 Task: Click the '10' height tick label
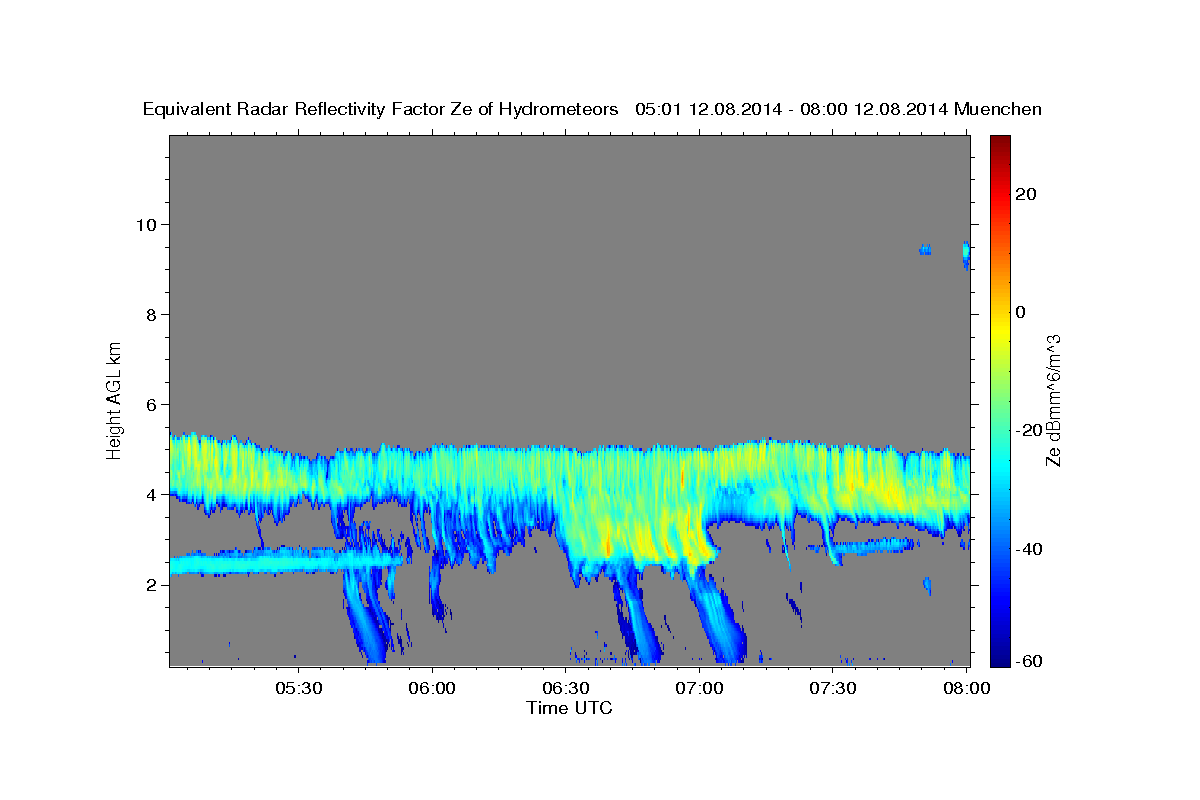[149, 224]
